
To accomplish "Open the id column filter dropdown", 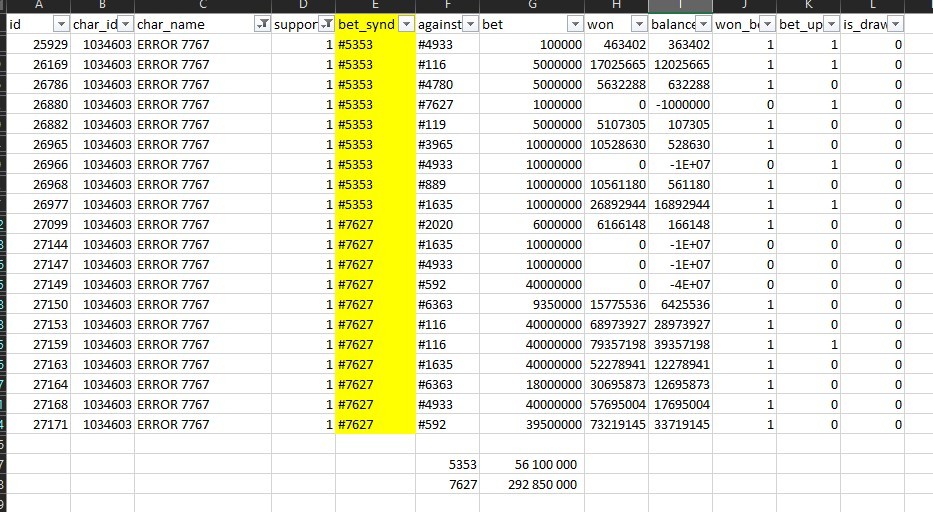I will click(x=61, y=24).
